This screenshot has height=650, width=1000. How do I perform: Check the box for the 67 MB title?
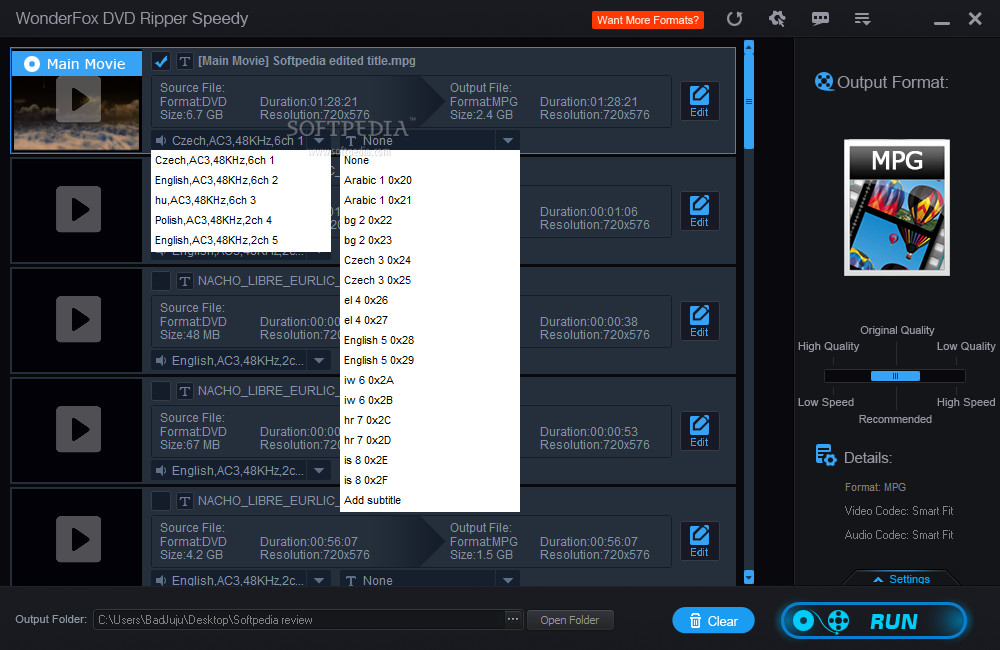click(x=161, y=390)
